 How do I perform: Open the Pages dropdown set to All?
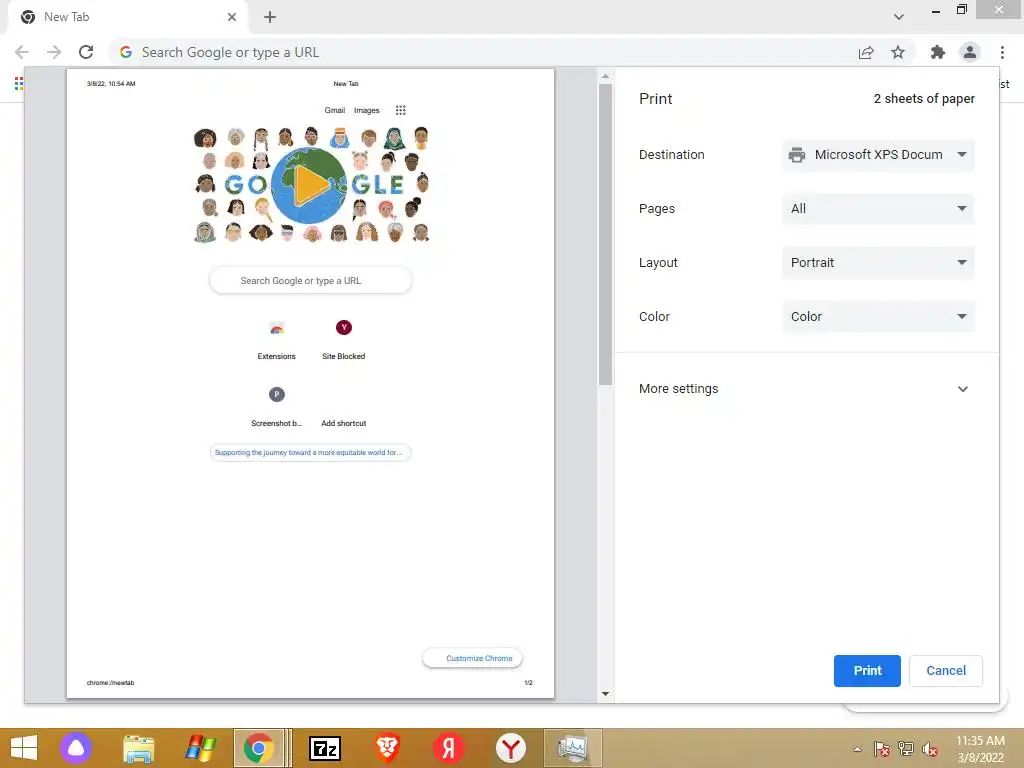coord(878,209)
